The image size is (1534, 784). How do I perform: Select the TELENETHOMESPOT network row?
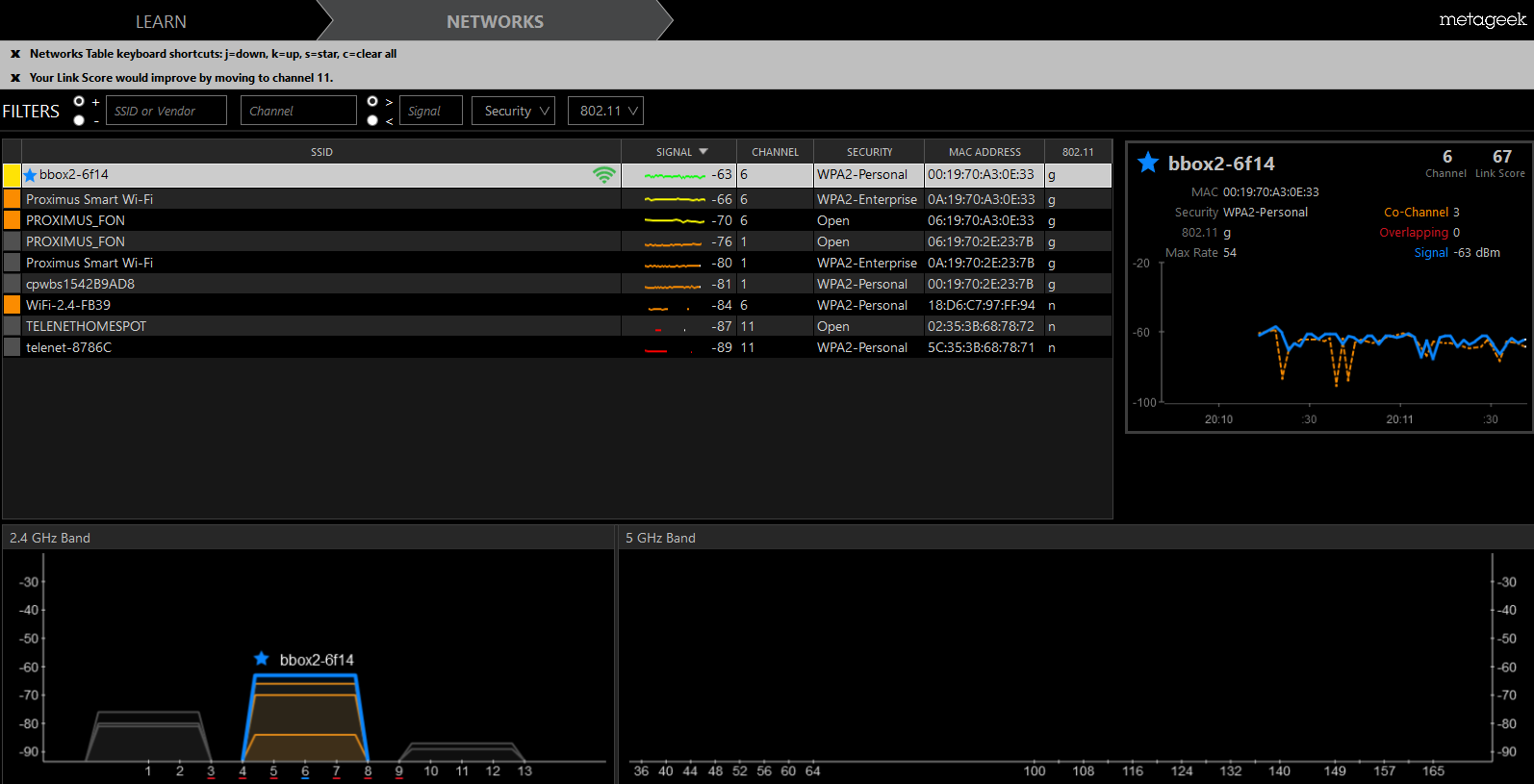(557, 326)
